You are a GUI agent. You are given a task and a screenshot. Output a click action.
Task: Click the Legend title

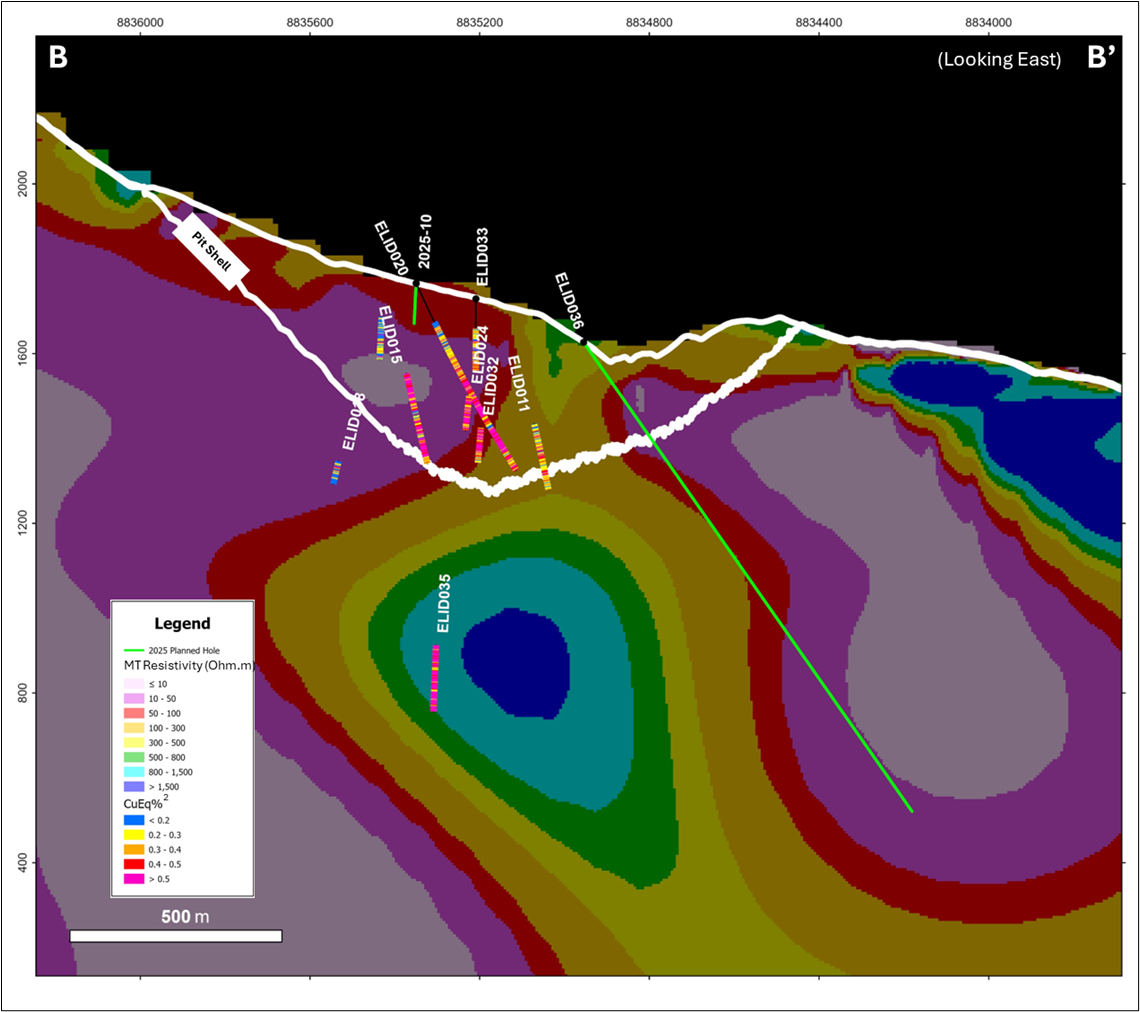click(x=182, y=623)
